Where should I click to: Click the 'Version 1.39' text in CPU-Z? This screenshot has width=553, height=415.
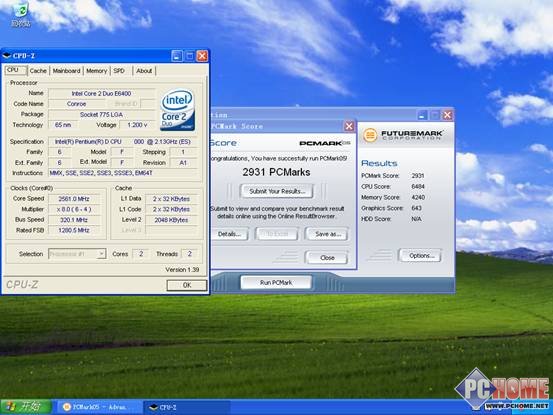pyautogui.click(x=182, y=270)
